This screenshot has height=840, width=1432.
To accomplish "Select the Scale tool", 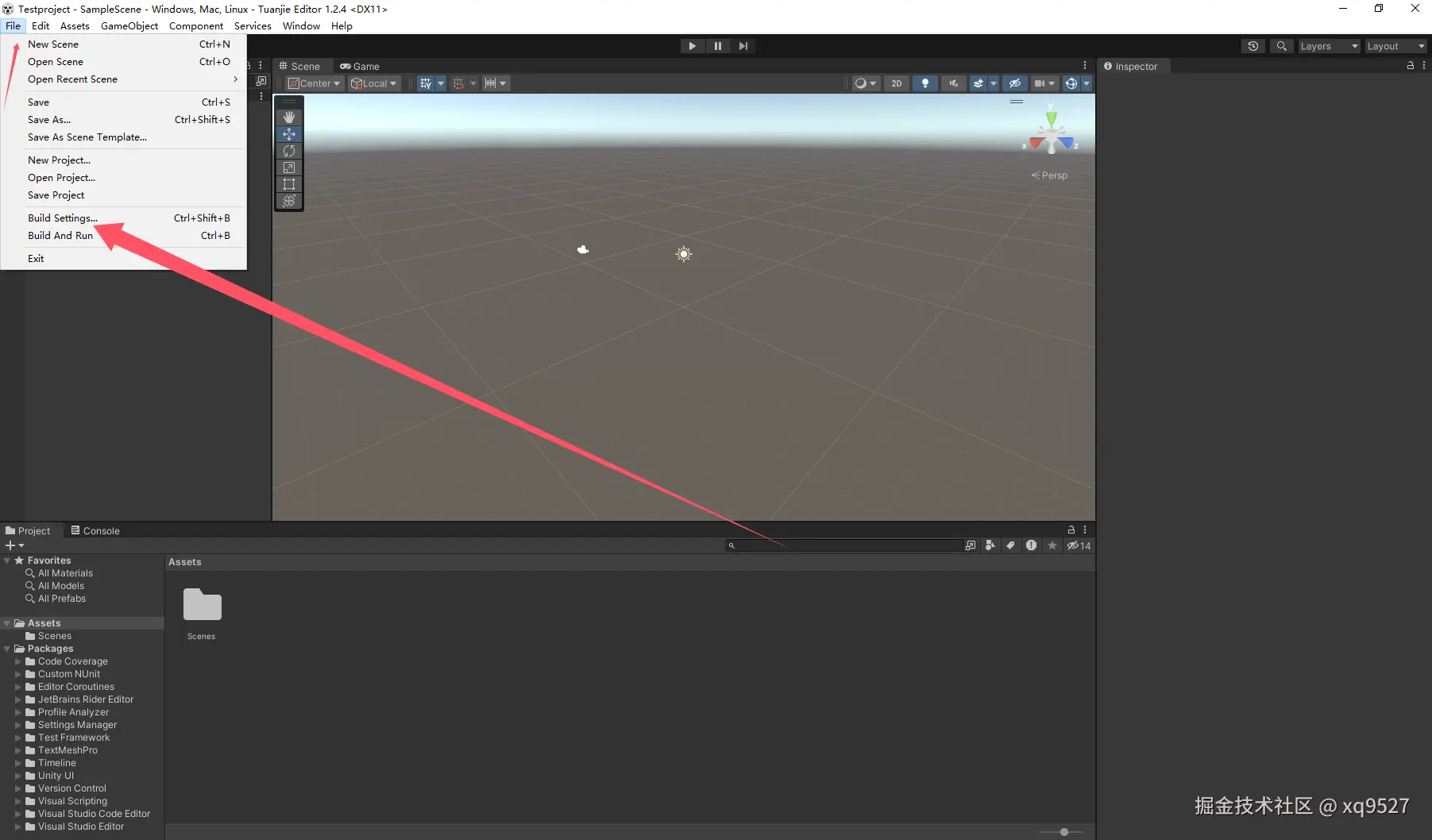I will [x=289, y=168].
